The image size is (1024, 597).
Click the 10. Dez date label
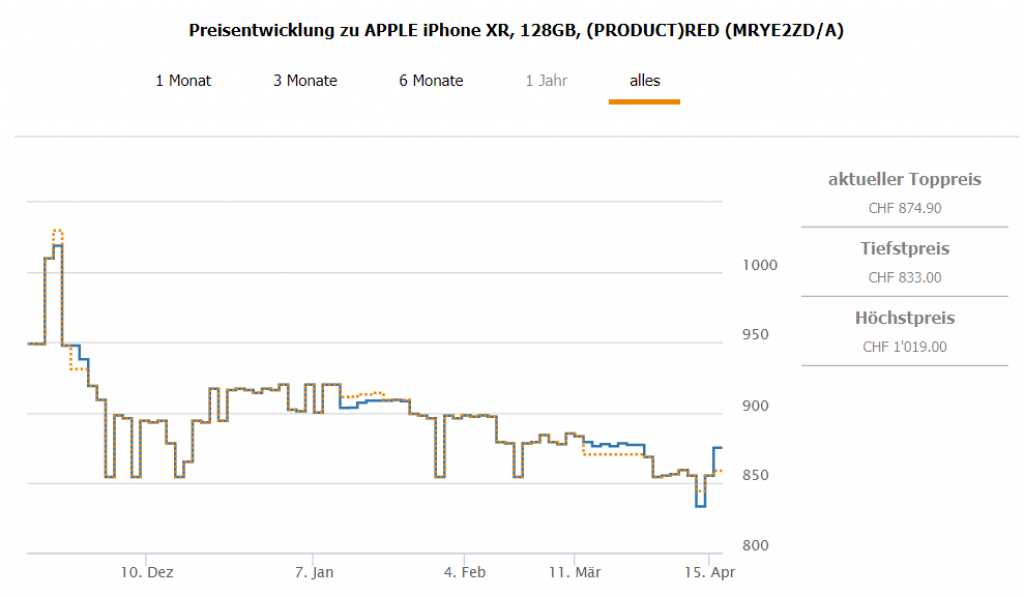[147, 573]
